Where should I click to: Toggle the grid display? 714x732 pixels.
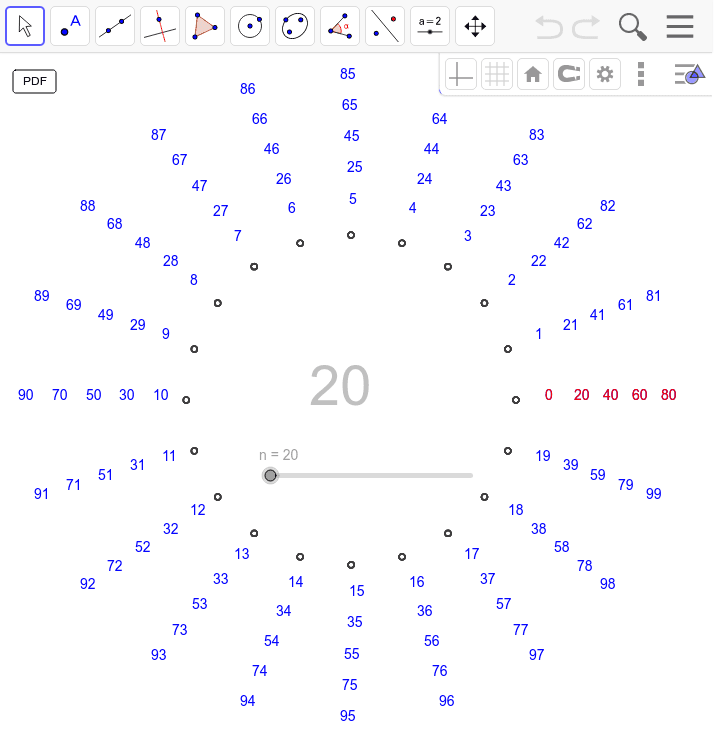(x=496, y=74)
